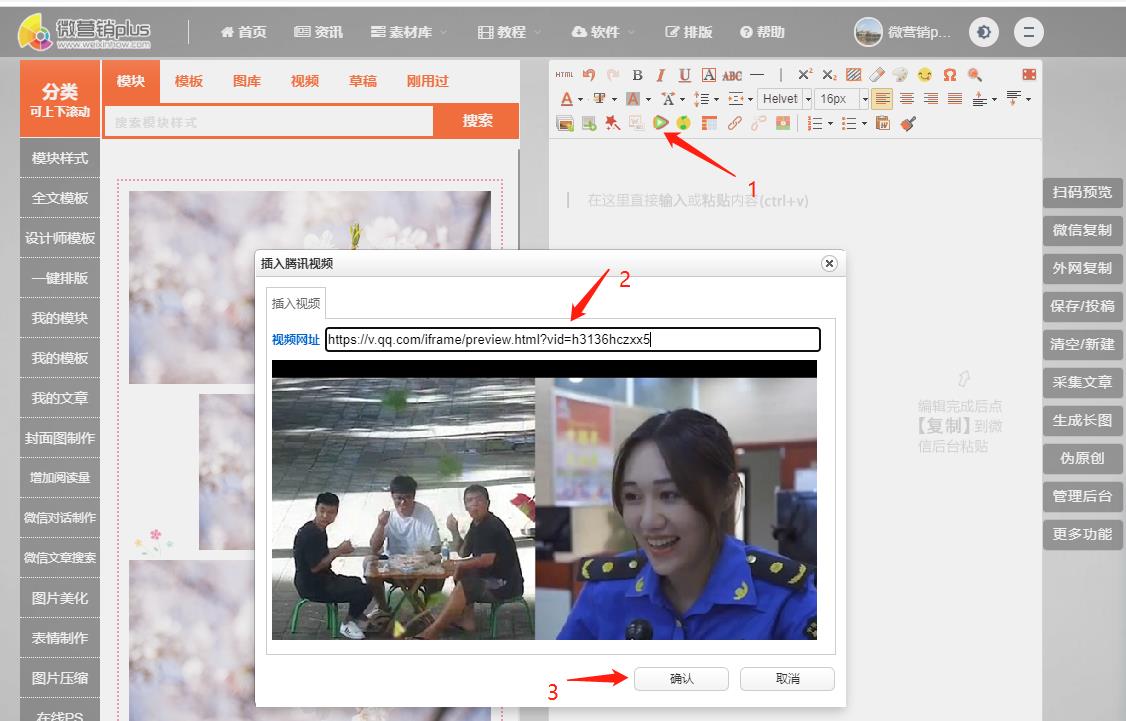Click 取消 in the video dialog
Screen dimensions: 1126x721
(787, 679)
